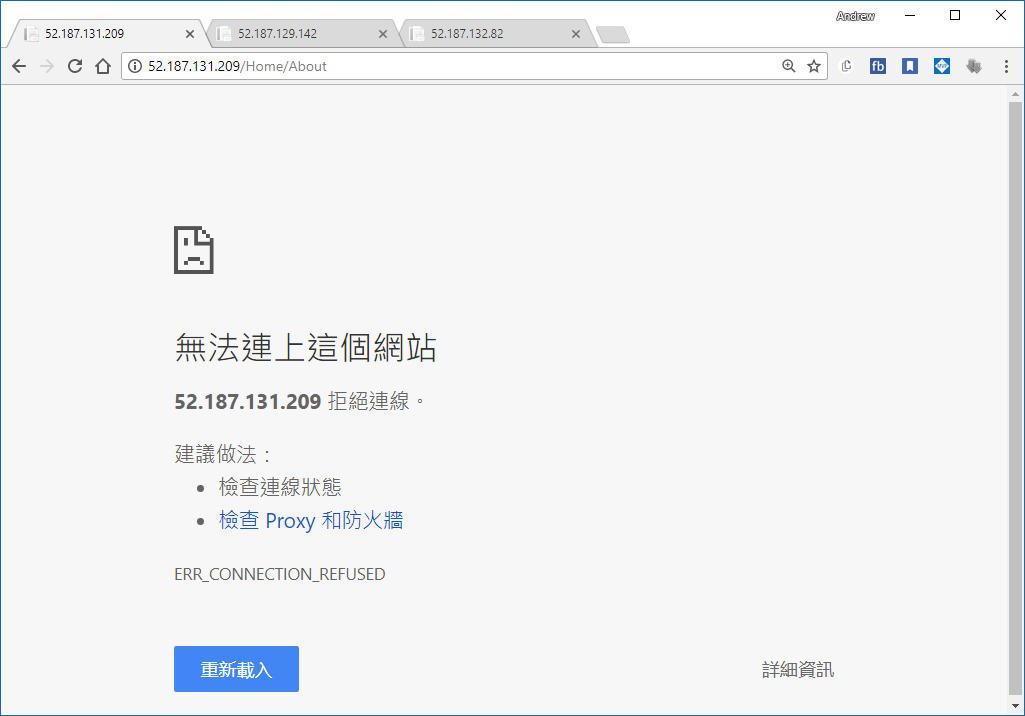Reload the page using the toolbar icon

point(74,66)
